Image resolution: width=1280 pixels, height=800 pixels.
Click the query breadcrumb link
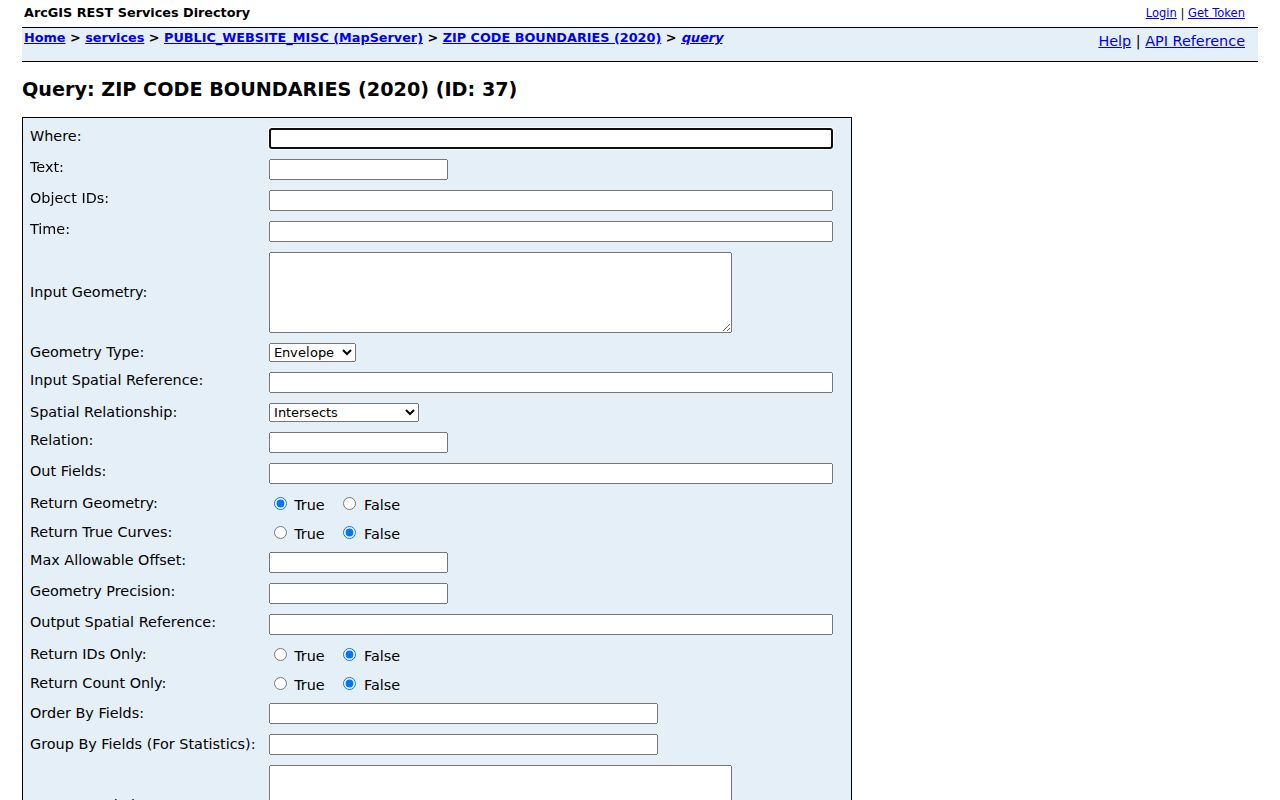pyautogui.click(x=702, y=38)
